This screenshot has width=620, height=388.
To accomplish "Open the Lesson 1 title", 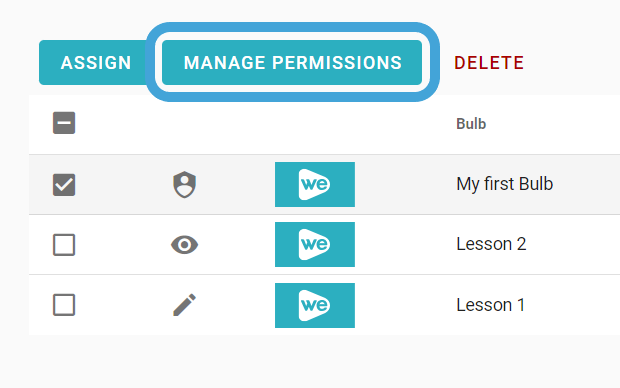I will (x=490, y=305).
